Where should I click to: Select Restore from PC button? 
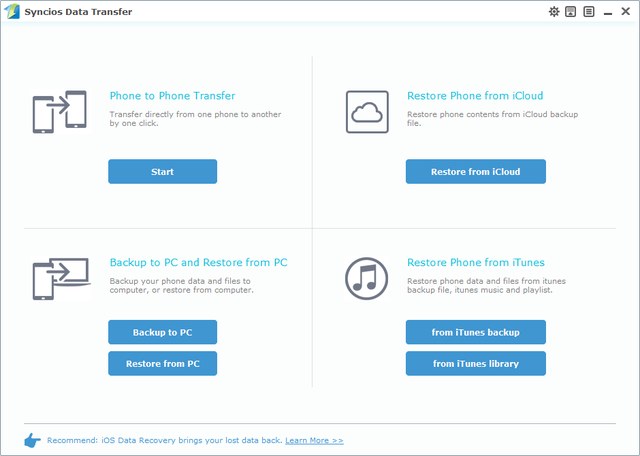pyautogui.click(x=162, y=363)
